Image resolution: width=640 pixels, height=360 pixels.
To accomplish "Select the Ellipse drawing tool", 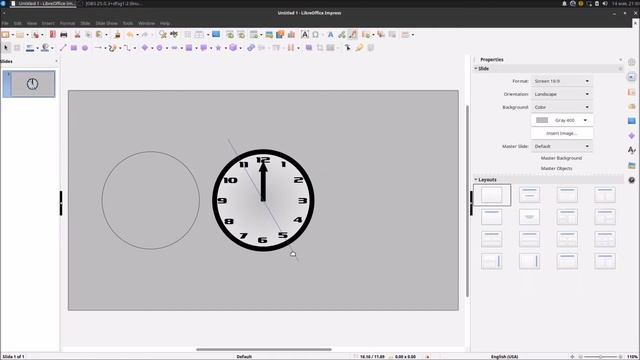I will pyautogui.click(x=85, y=48).
